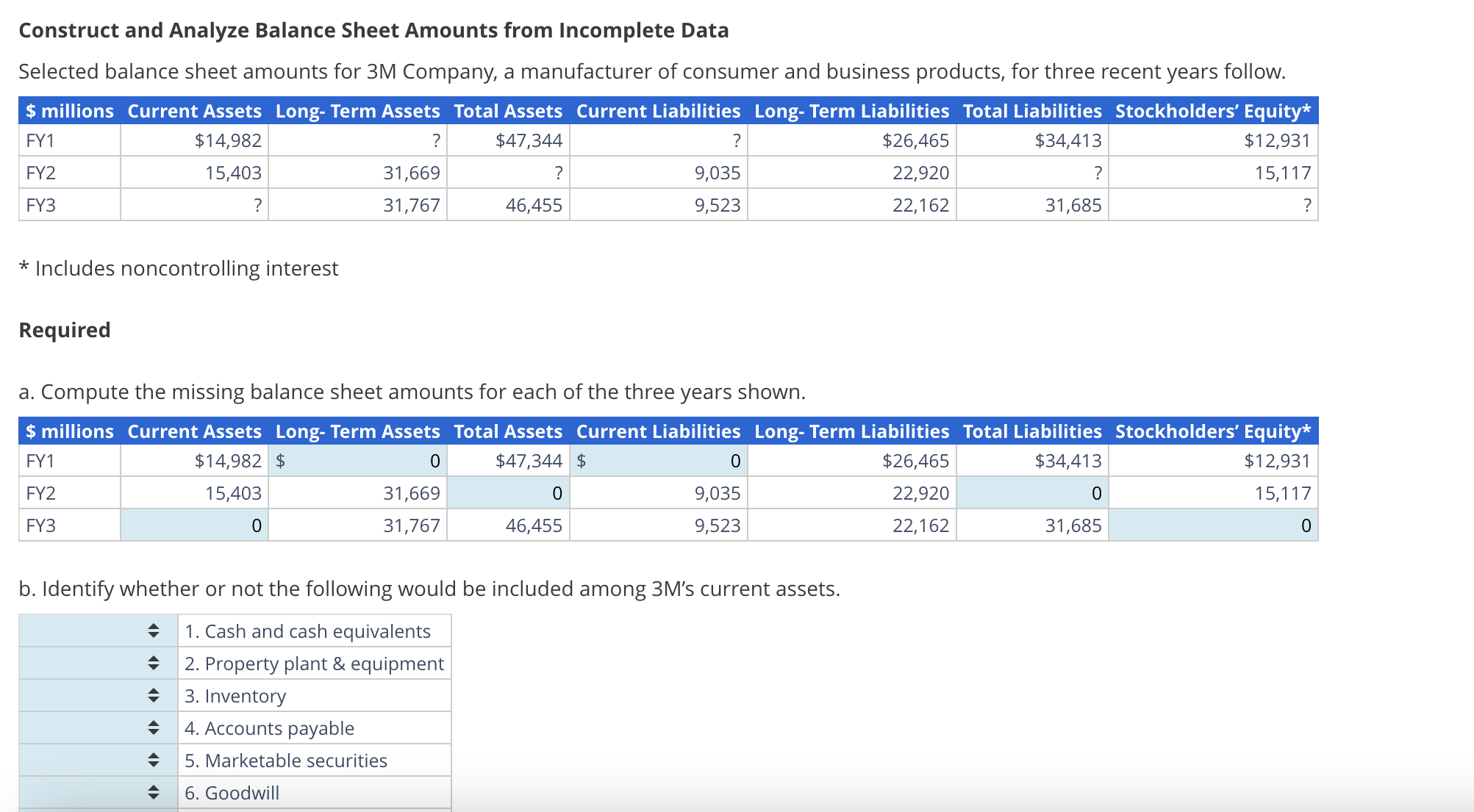Click the $ millions header cell
The width and height of the screenshot is (1474, 812).
[69, 432]
